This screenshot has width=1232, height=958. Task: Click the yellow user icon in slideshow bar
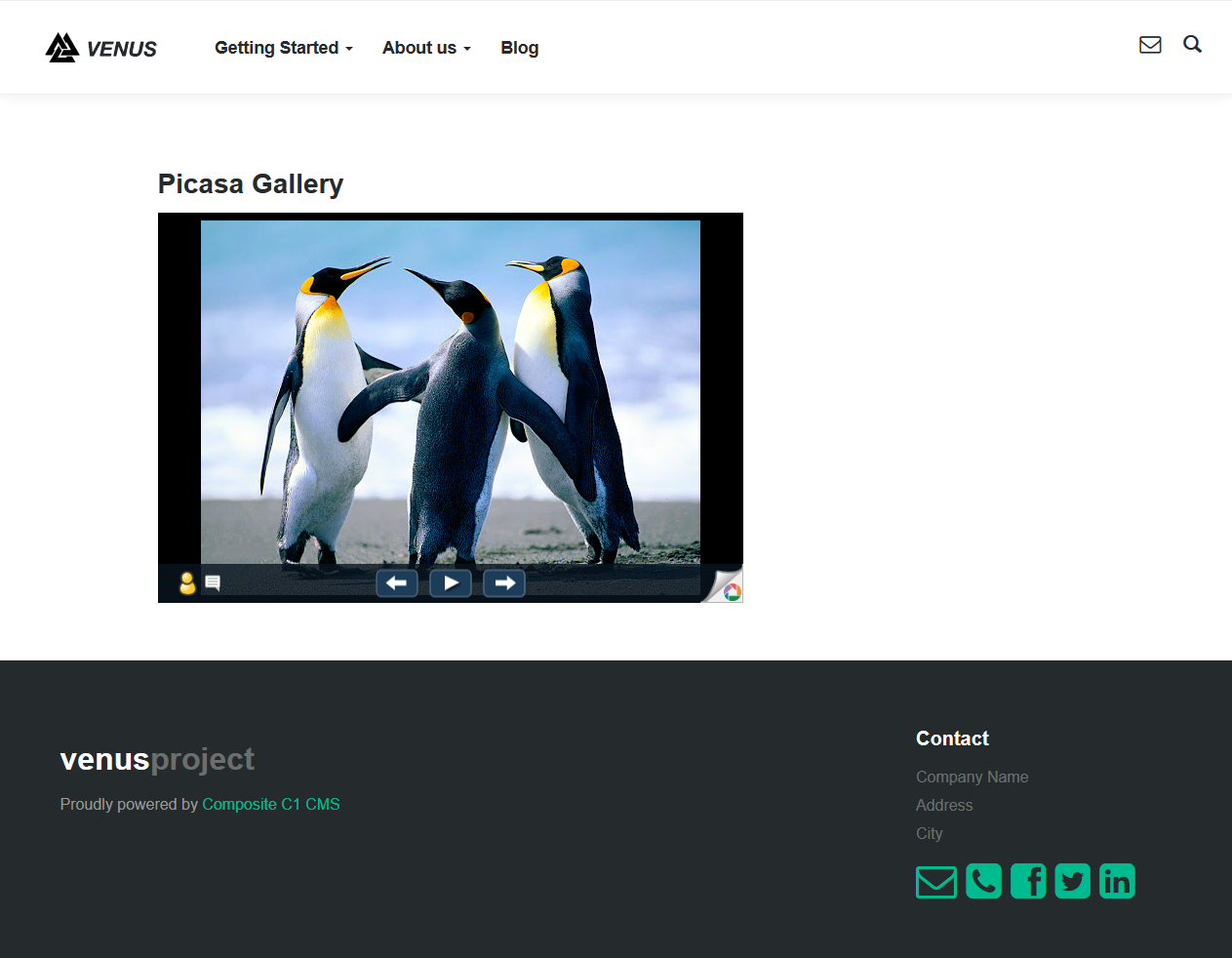[187, 583]
